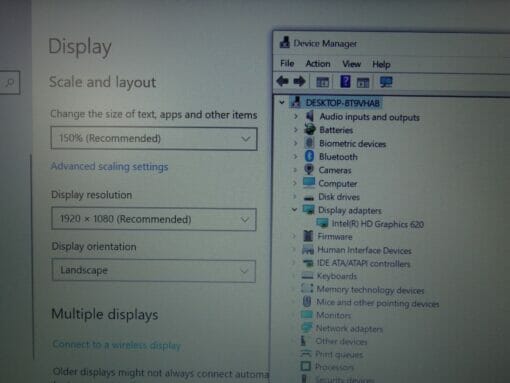Select the Print queues icon
Viewport: 510px width, 383px height.
(x=306, y=354)
